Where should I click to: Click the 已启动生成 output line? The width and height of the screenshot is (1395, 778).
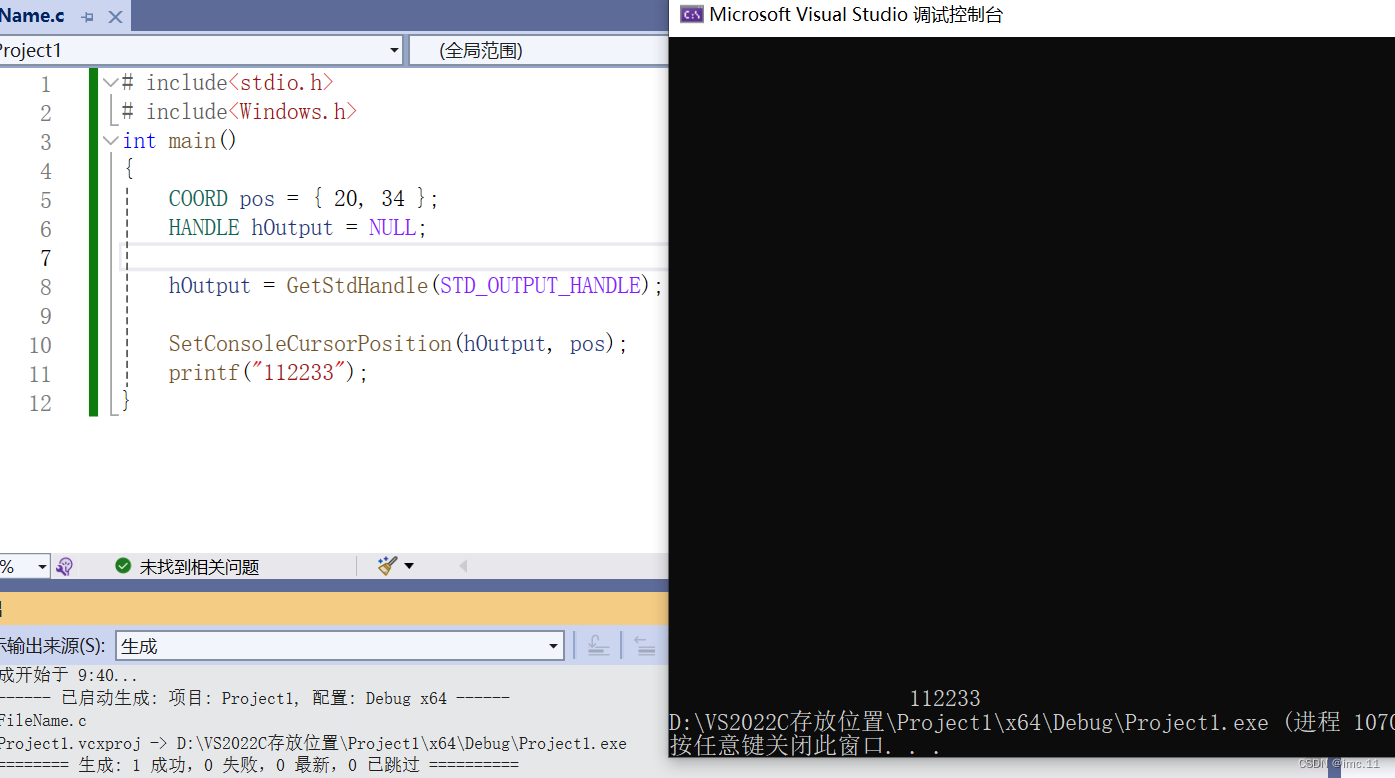coord(256,698)
